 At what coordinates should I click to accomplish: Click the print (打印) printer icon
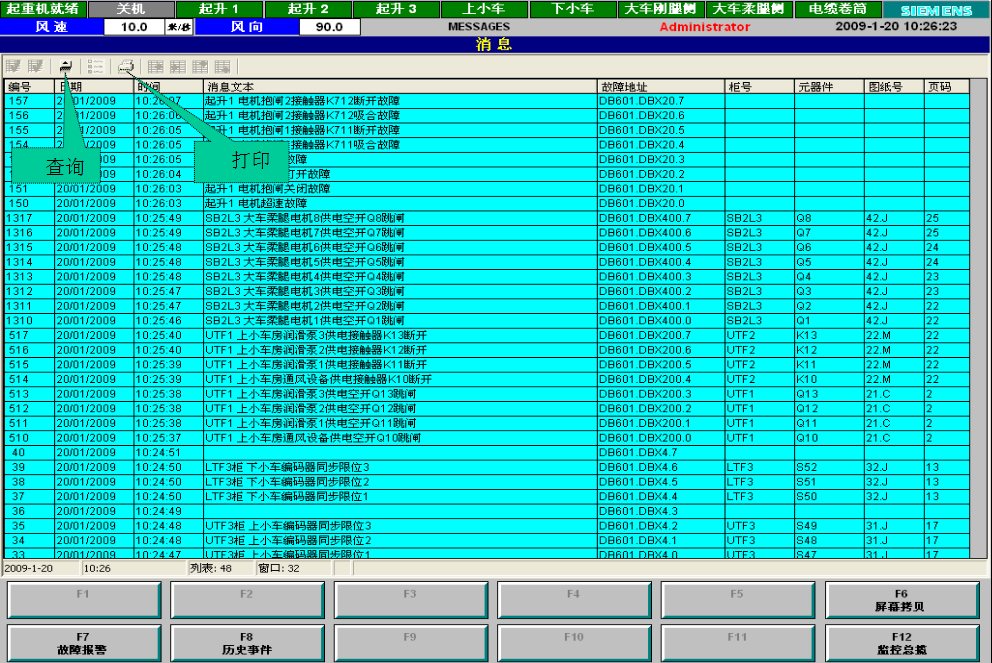(x=126, y=66)
